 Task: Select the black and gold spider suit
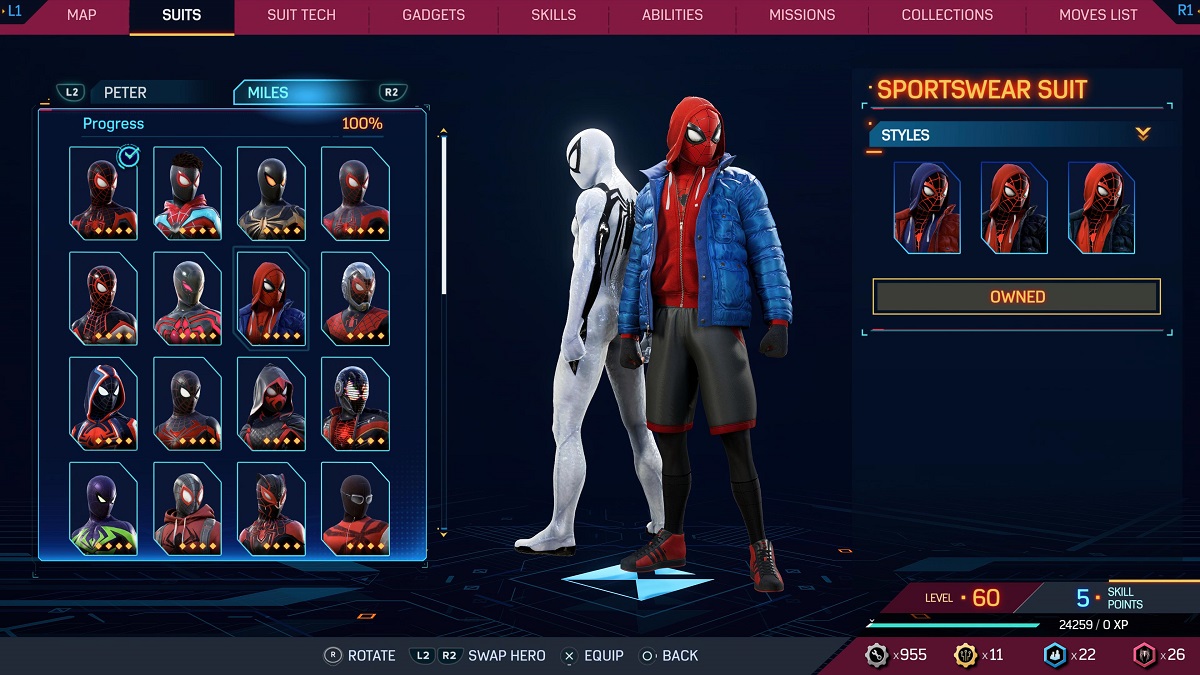[271, 194]
